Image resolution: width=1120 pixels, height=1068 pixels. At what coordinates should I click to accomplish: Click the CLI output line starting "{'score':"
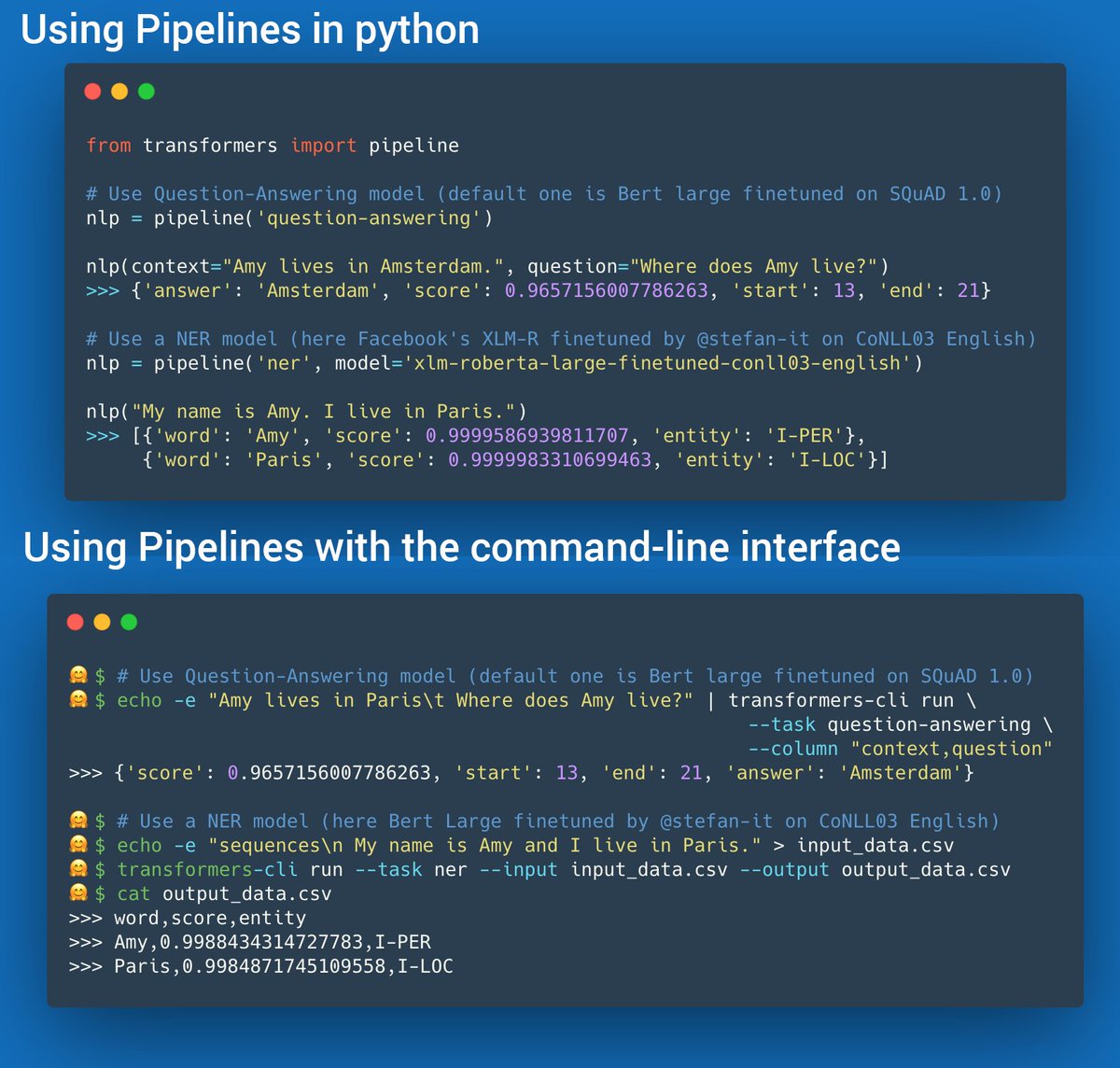tap(544, 773)
